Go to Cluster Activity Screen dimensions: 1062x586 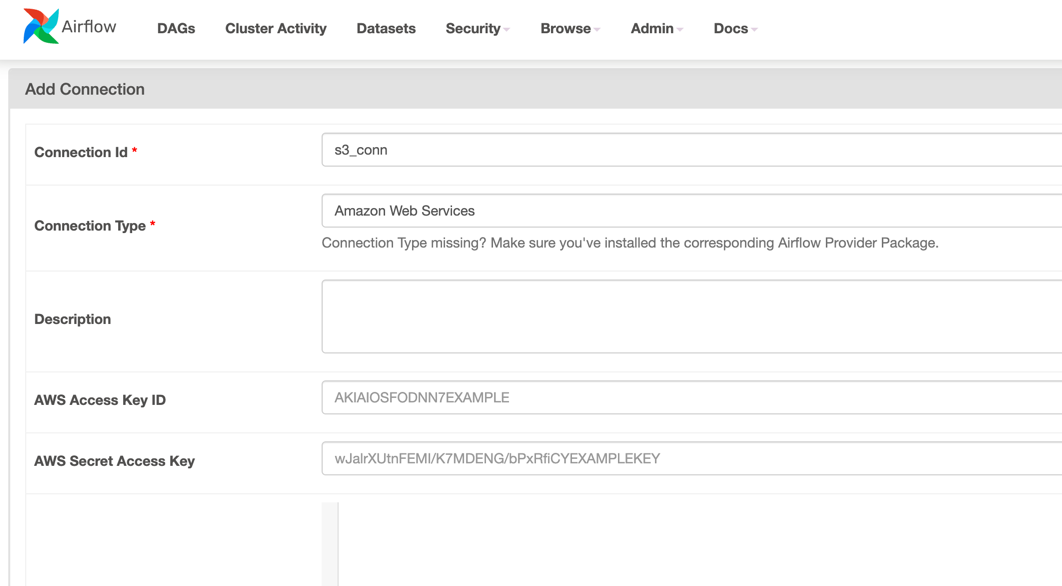click(276, 28)
